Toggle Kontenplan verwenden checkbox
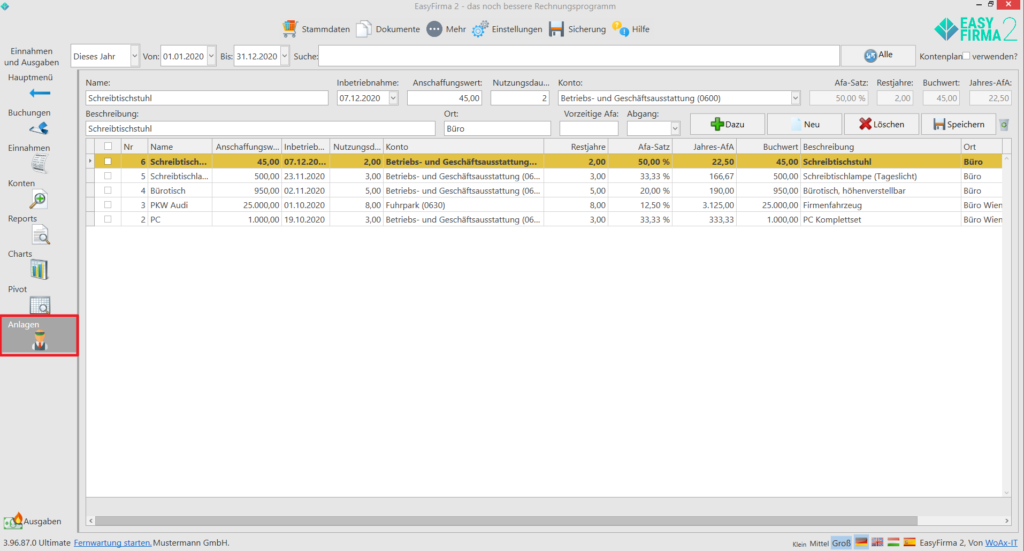This screenshot has height=551, width=1024. 967,56
